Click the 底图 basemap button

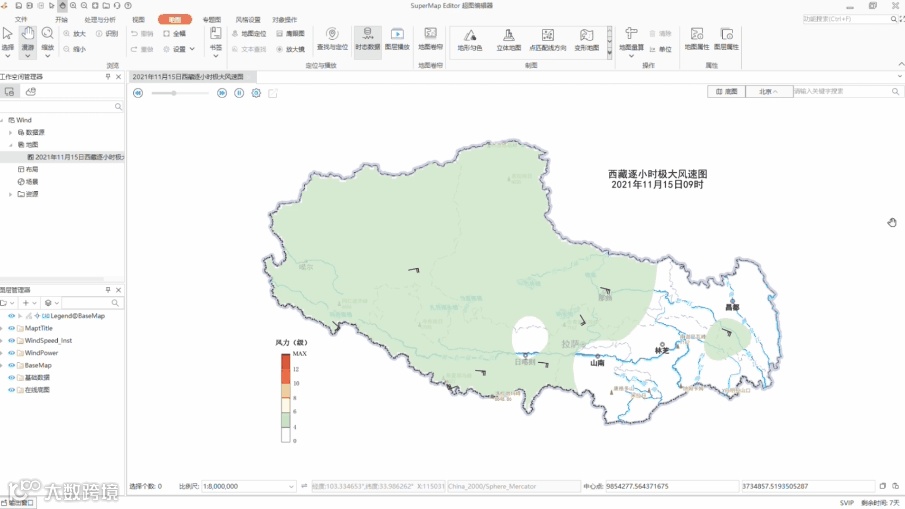(726, 91)
